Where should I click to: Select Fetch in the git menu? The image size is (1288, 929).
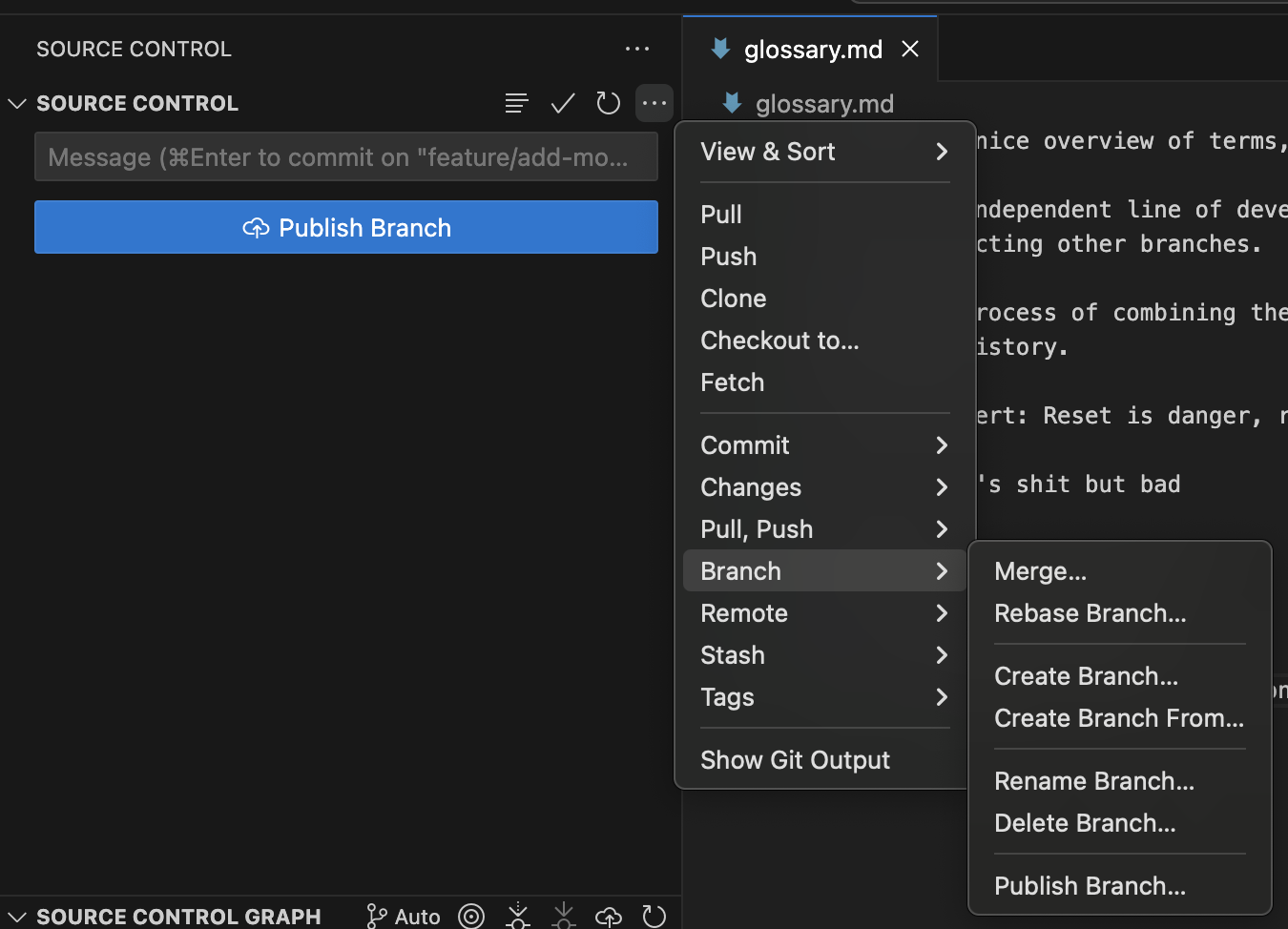825,382
